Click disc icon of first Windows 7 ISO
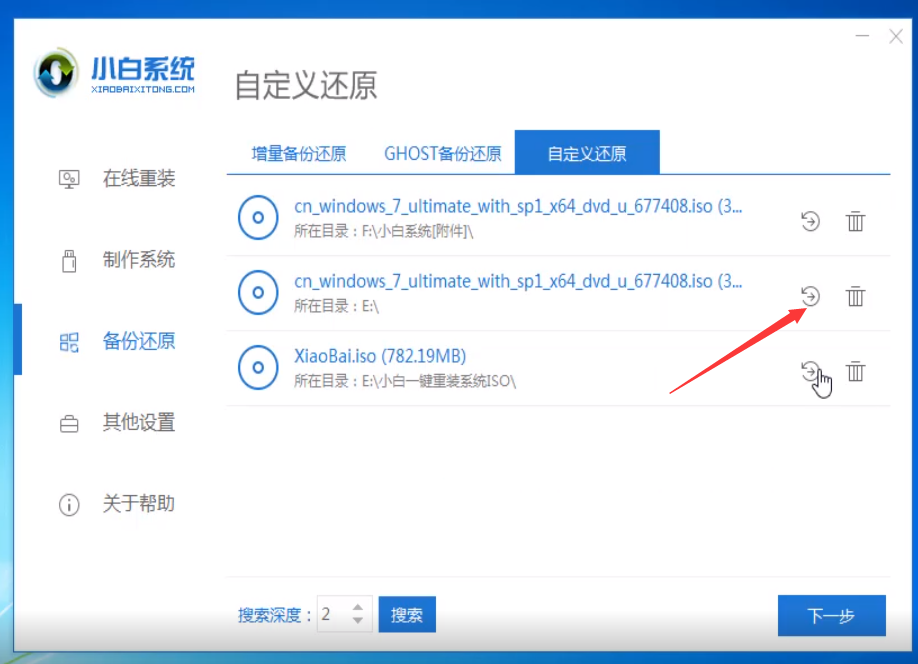This screenshot has width=918, height=664. (258, 217)
